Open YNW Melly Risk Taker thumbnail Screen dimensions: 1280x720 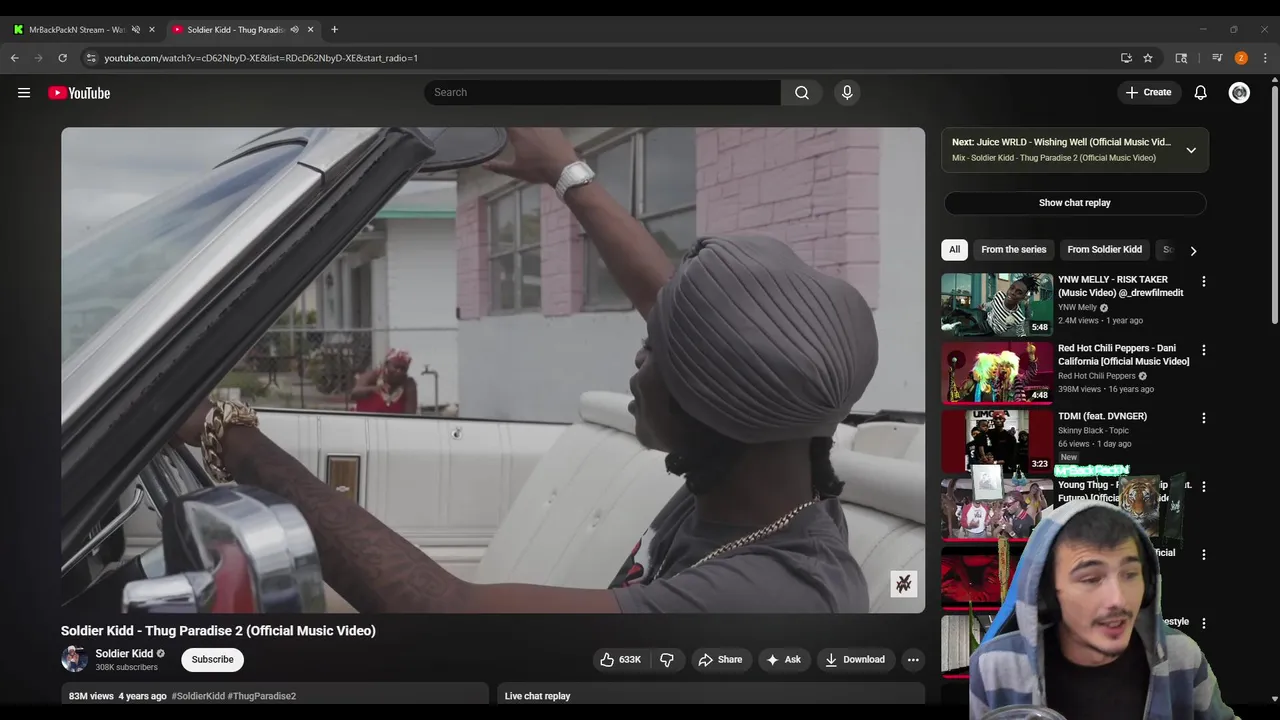997,304
